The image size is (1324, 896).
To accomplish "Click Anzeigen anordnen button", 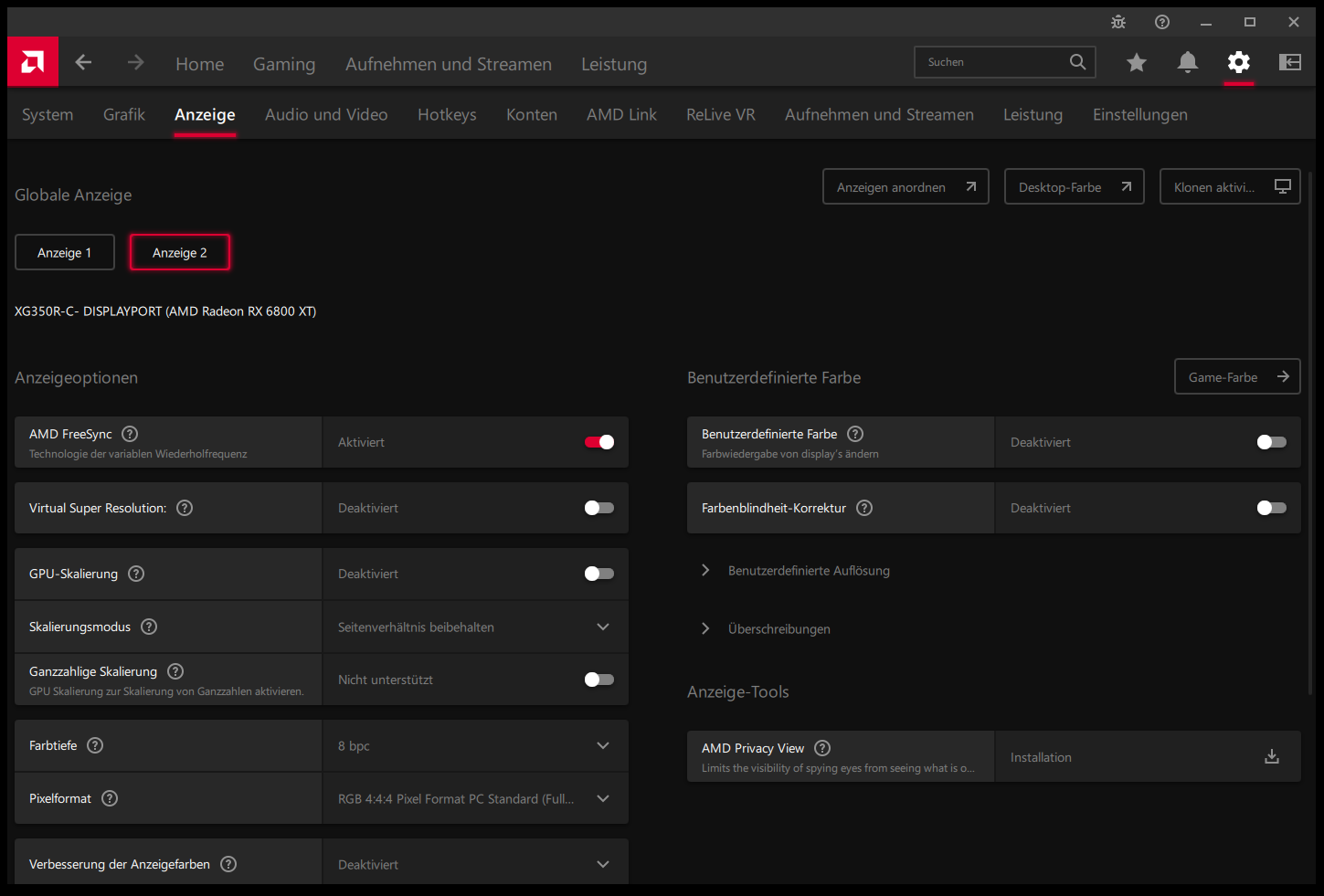I will [906, 186].
